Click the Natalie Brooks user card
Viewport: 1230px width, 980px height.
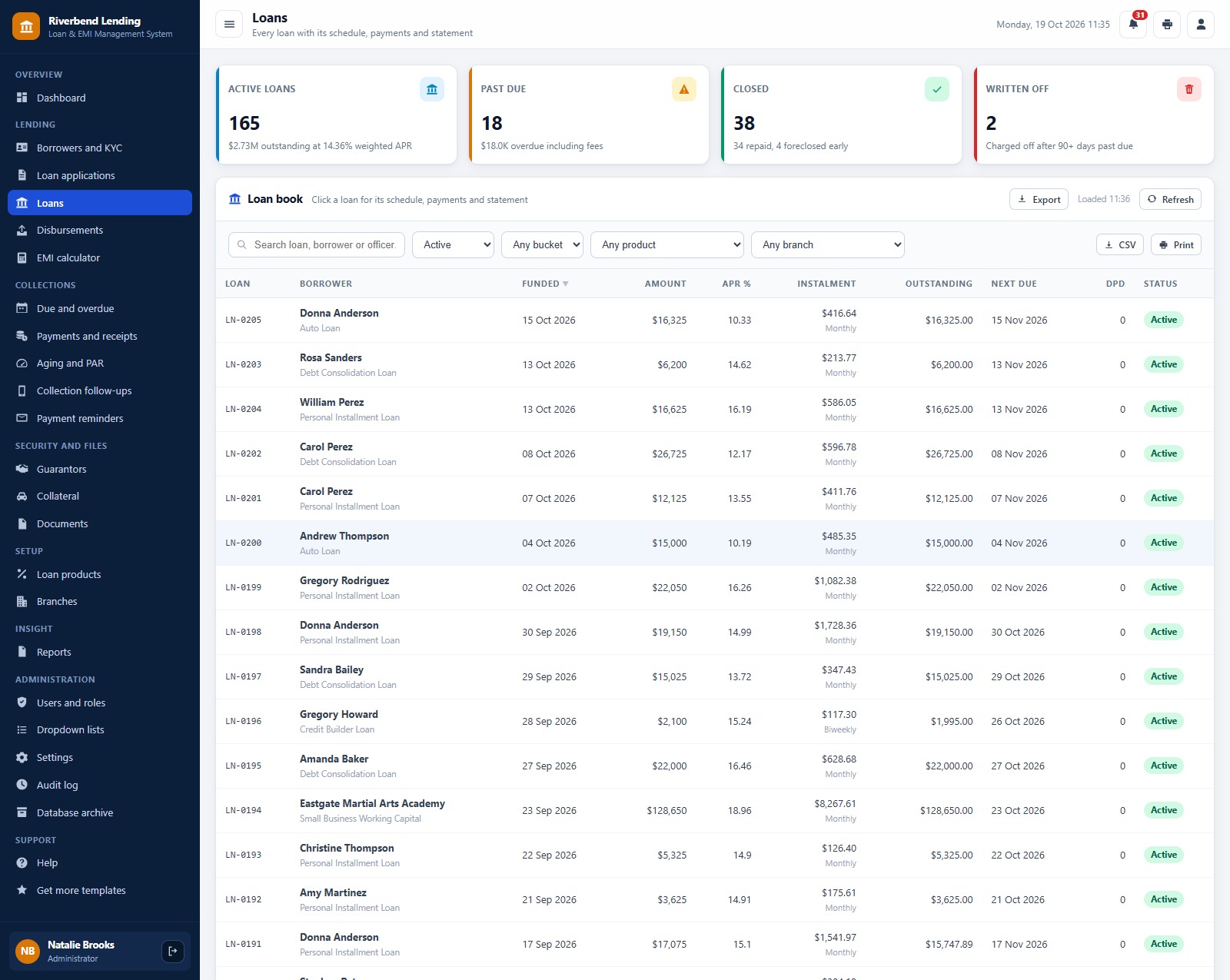coord(100,951)
